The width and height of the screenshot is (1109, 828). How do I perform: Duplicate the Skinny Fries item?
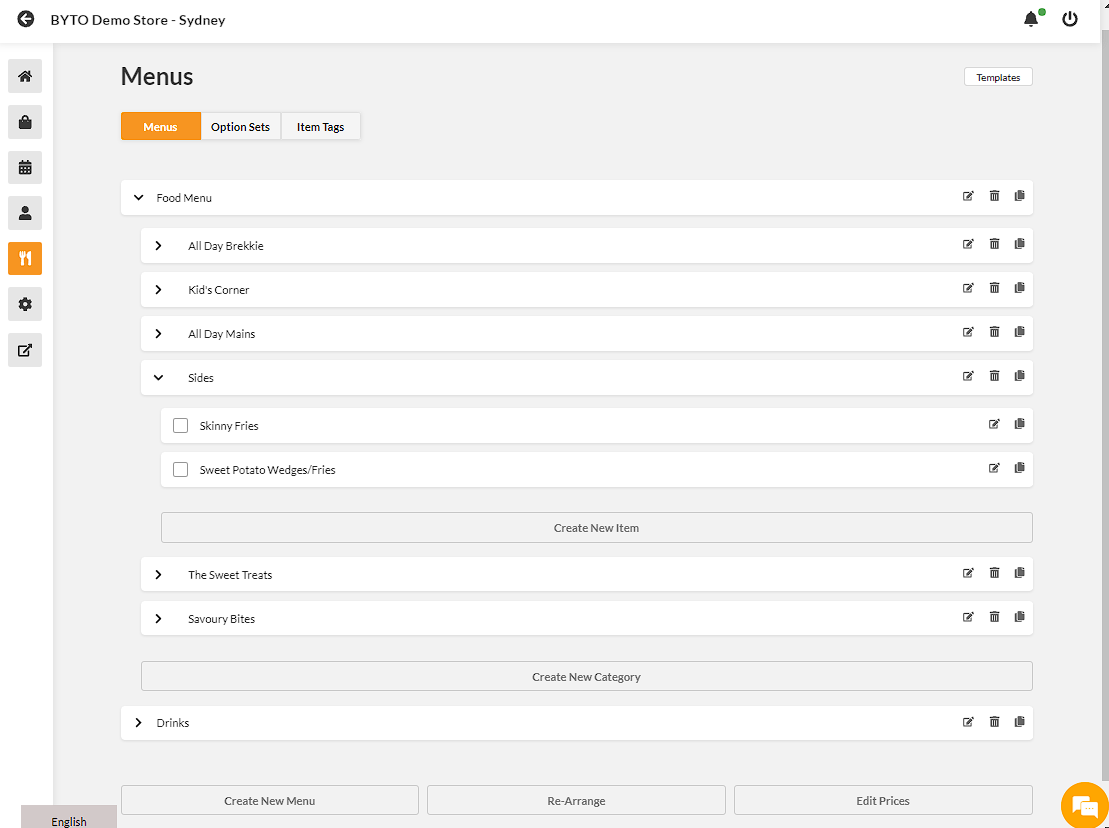[1019, 424]
